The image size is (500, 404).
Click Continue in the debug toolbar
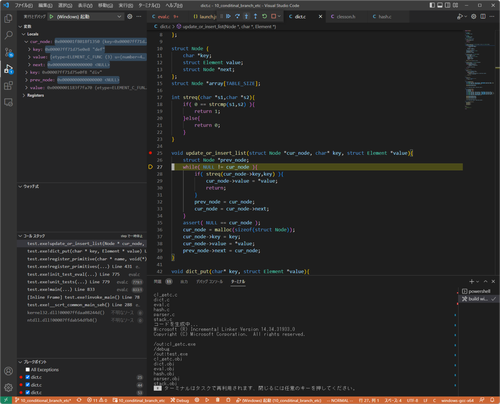228,16
